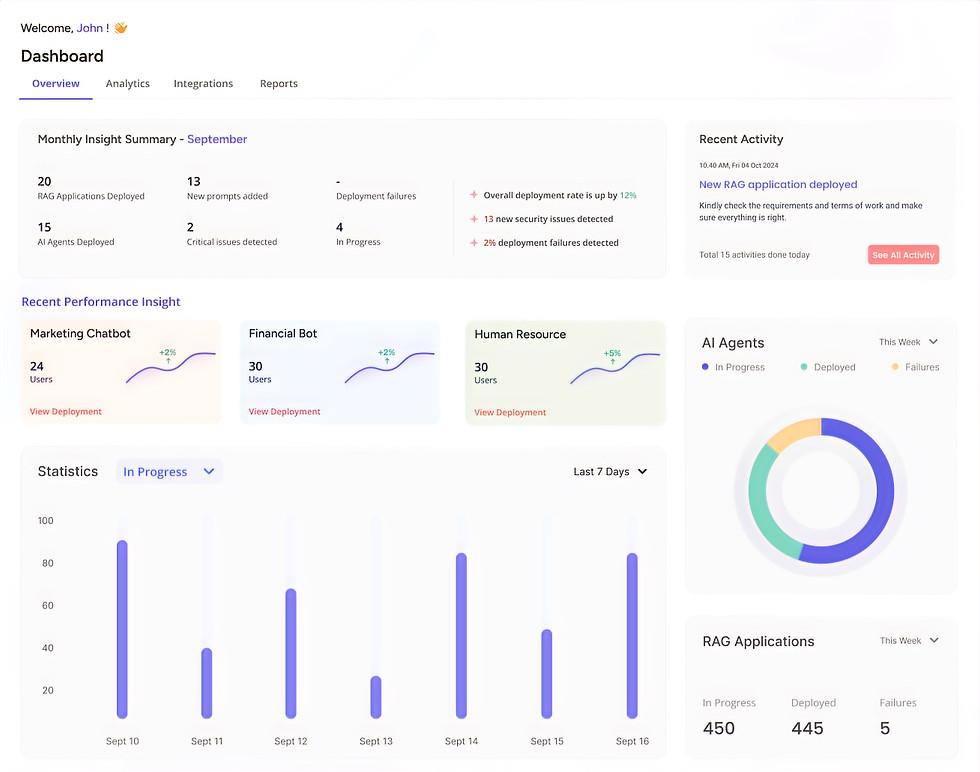
Task: Click the In Progress legend dot
Action: (705, 367)
